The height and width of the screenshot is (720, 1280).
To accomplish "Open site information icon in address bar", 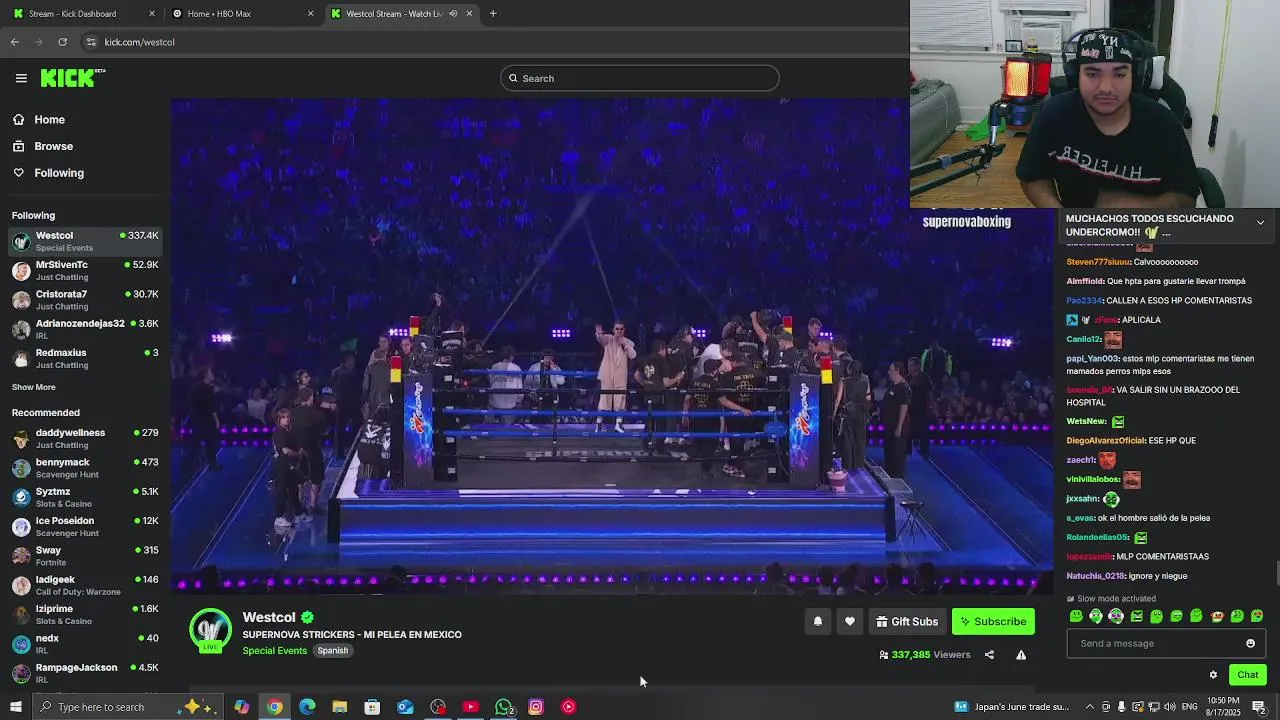I will coord(91,42).
